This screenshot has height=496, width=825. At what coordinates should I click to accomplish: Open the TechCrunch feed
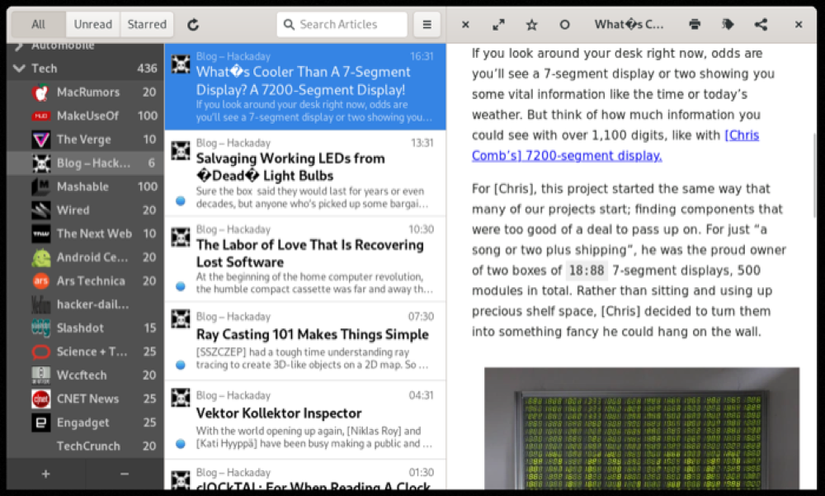tap(85, 446)
